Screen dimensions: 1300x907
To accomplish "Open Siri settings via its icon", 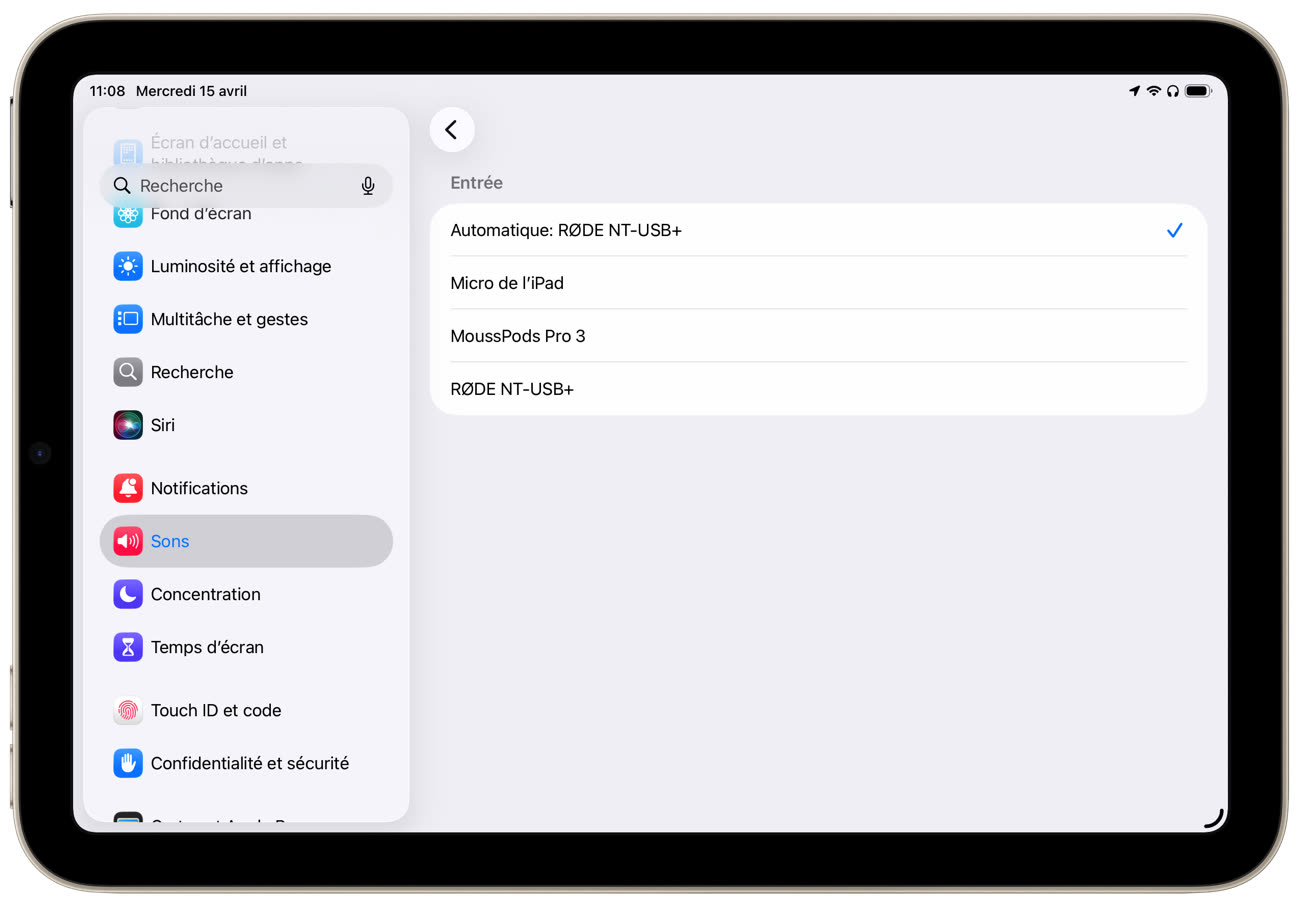I will (x=128, y=425).
